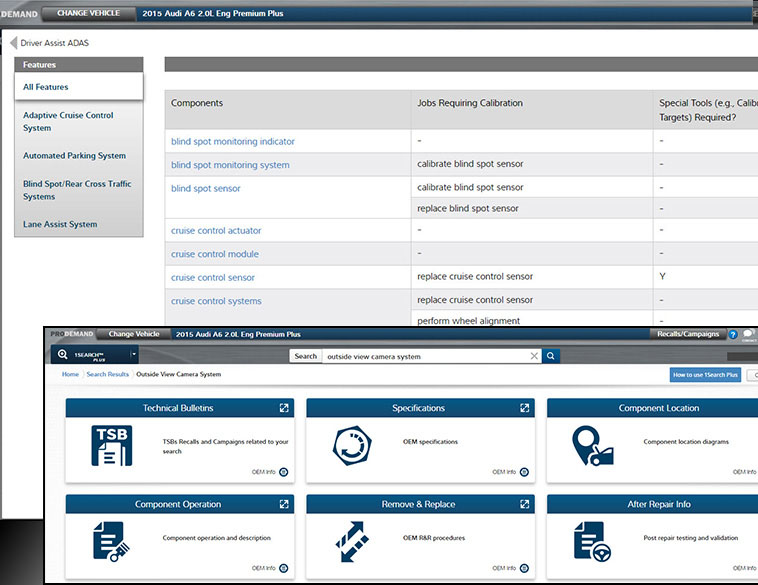Expand the Component Operation card
The width and height of the screenshot is (758, 585).
click(284, 504)
